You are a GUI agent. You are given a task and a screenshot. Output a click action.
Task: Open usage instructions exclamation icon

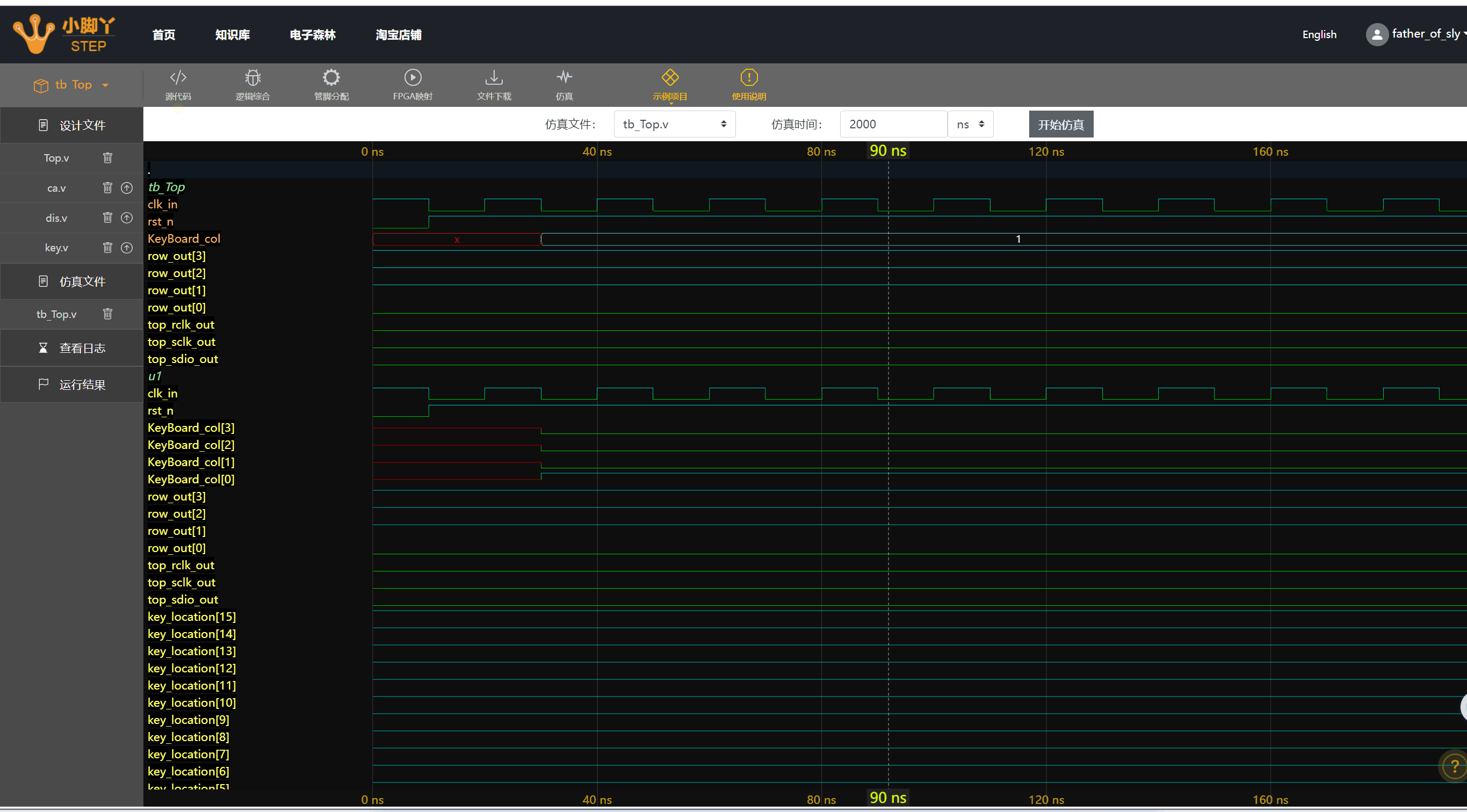pos(748,77)
